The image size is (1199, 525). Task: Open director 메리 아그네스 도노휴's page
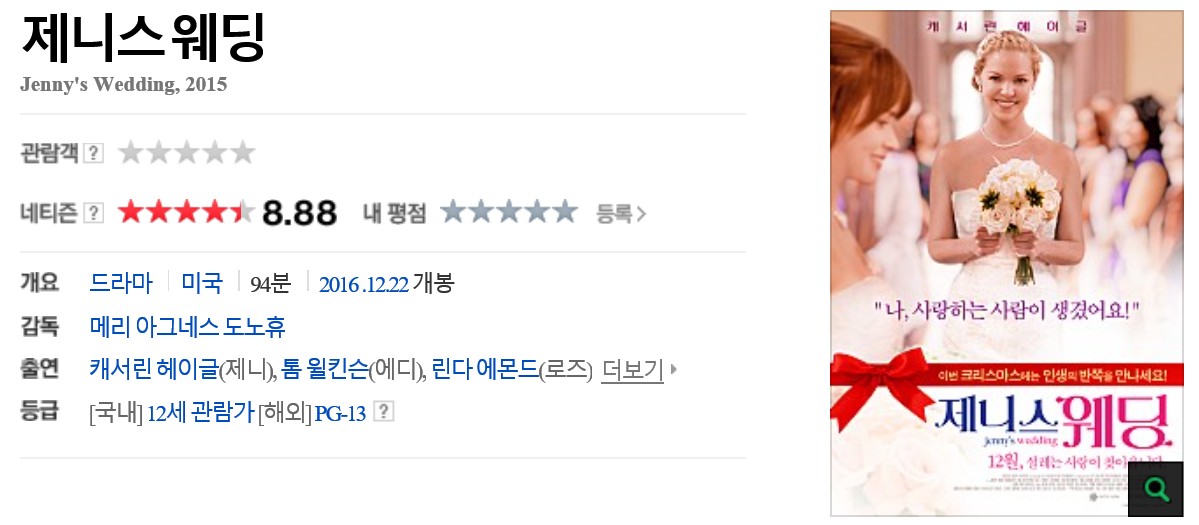187,327
